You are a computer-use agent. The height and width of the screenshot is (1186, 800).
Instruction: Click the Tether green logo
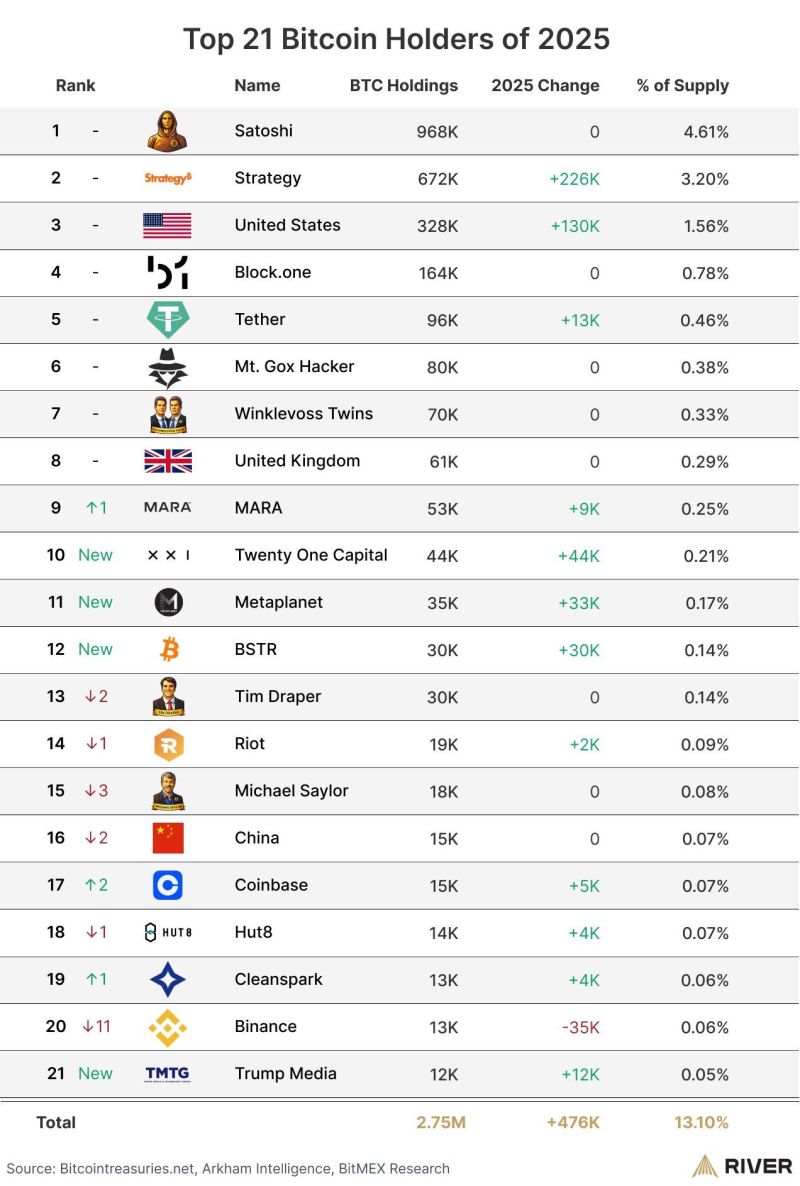point(167,320)
